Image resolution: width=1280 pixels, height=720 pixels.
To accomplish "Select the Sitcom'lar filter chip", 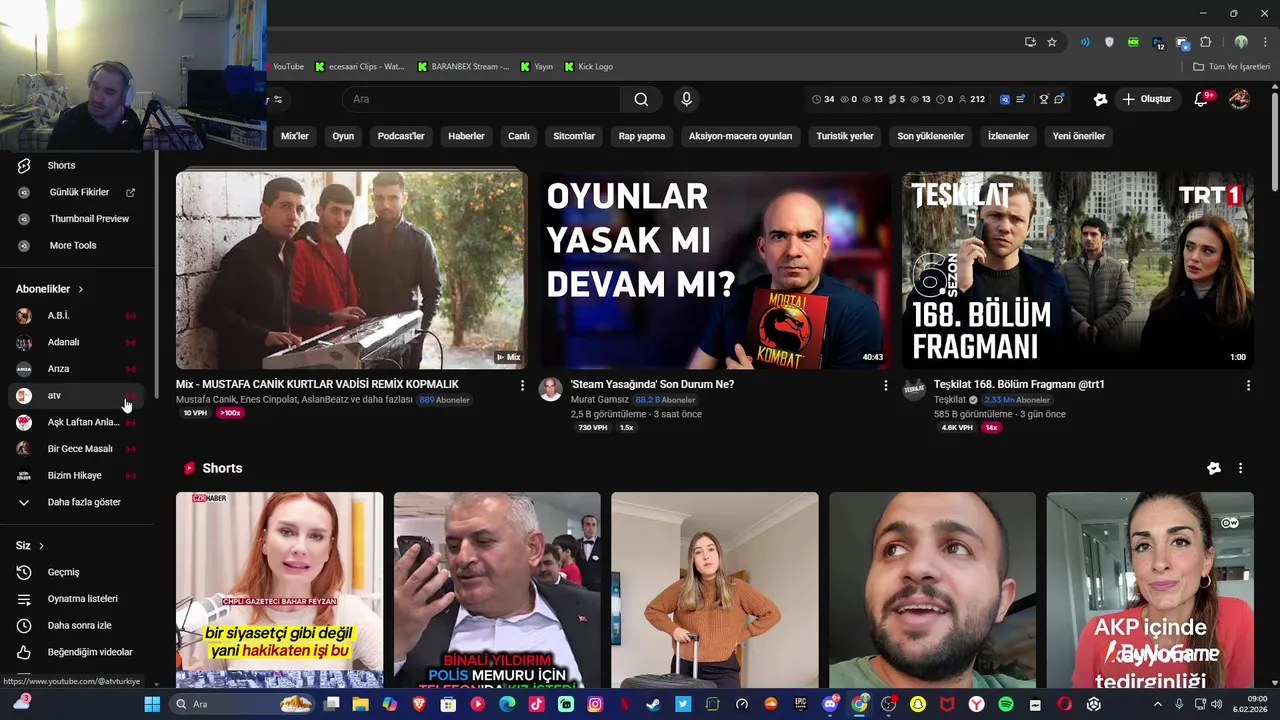I will pos(574,136).
